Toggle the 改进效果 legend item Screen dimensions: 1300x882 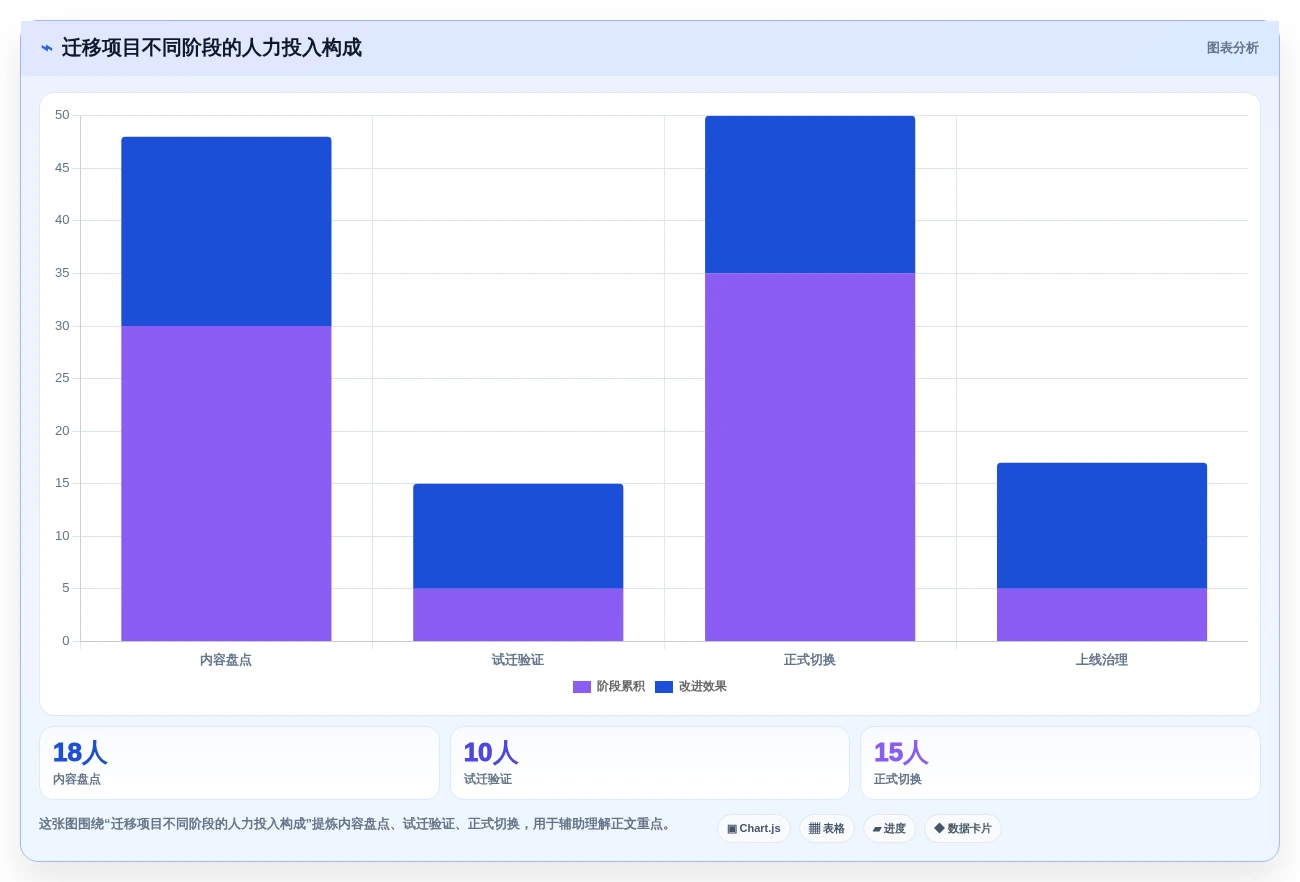[691, 687]
